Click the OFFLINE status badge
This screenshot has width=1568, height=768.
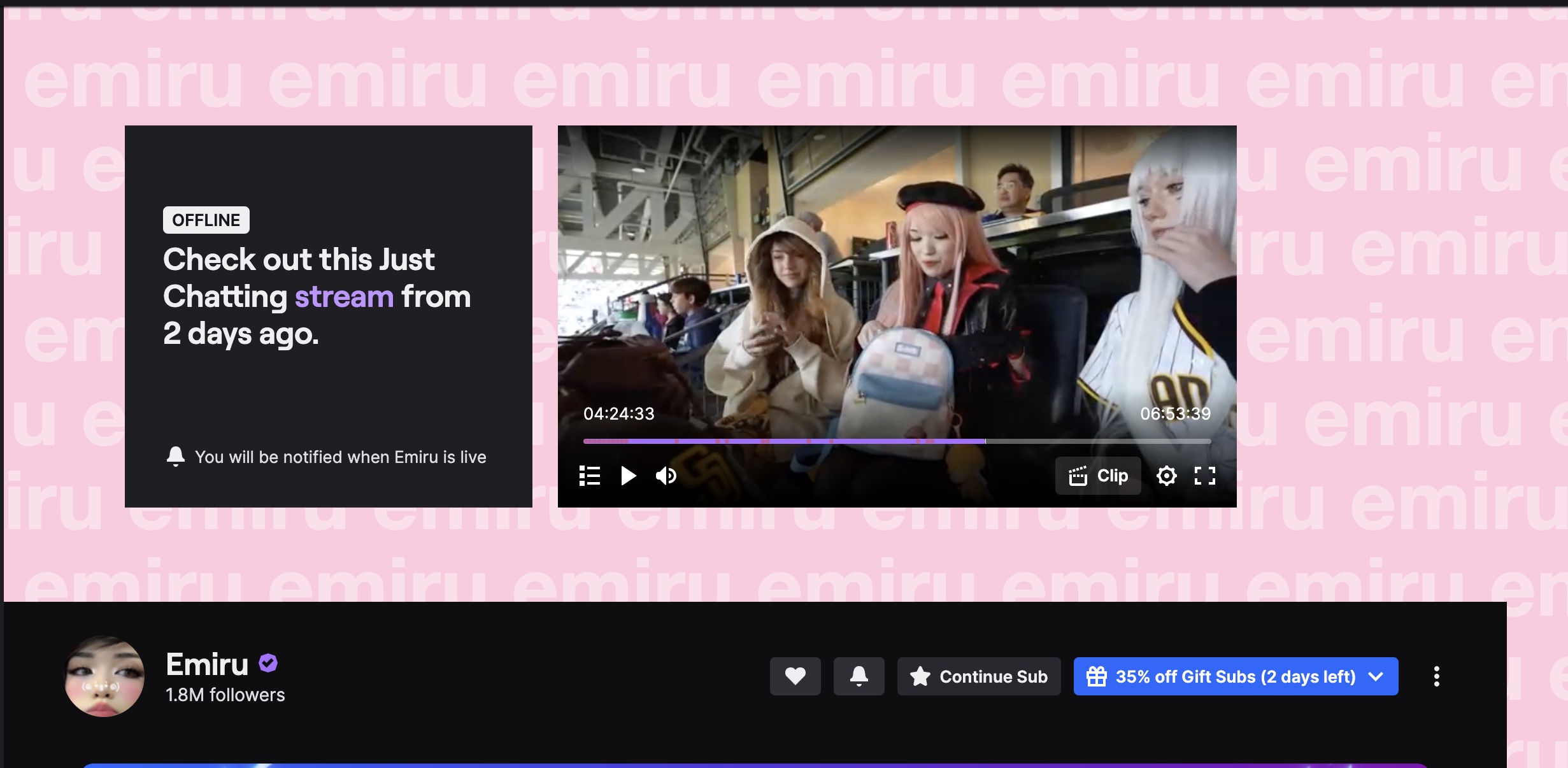[x=206, y=220]
